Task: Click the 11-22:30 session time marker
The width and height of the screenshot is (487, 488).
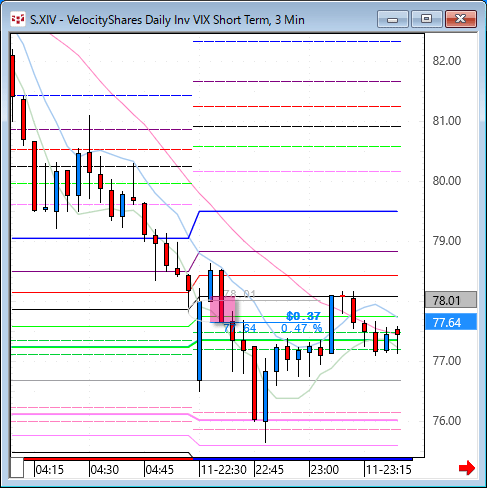Action: pos(224,470)
